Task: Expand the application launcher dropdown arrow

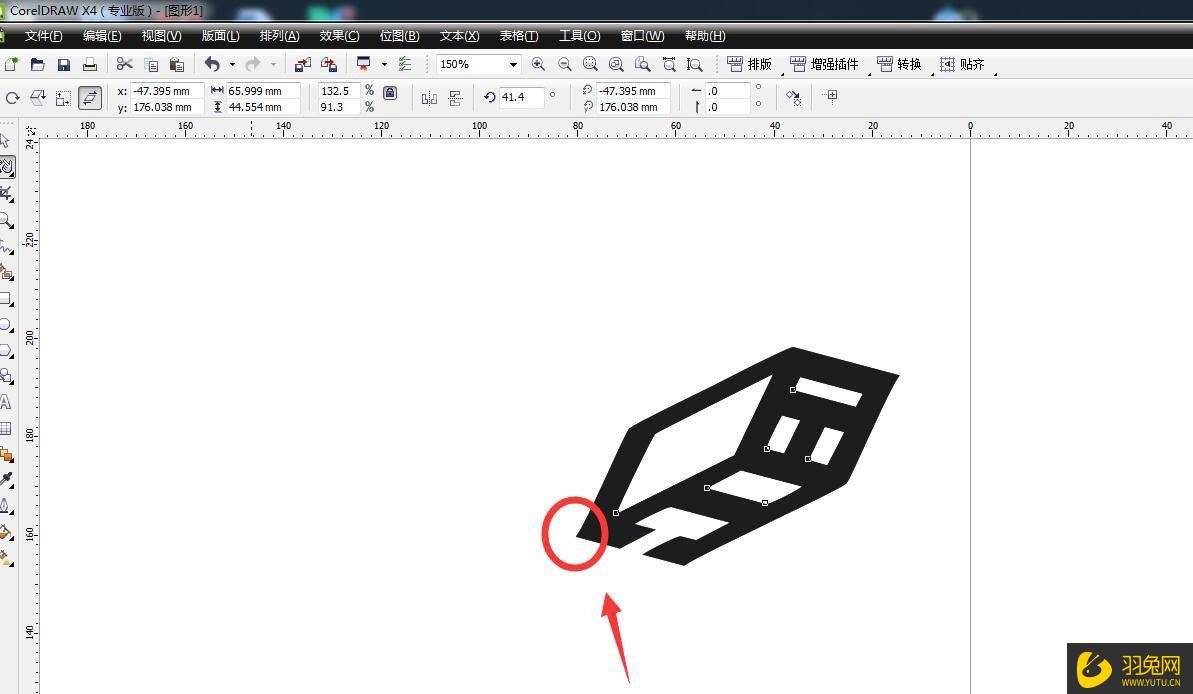Action: point(384,65)
